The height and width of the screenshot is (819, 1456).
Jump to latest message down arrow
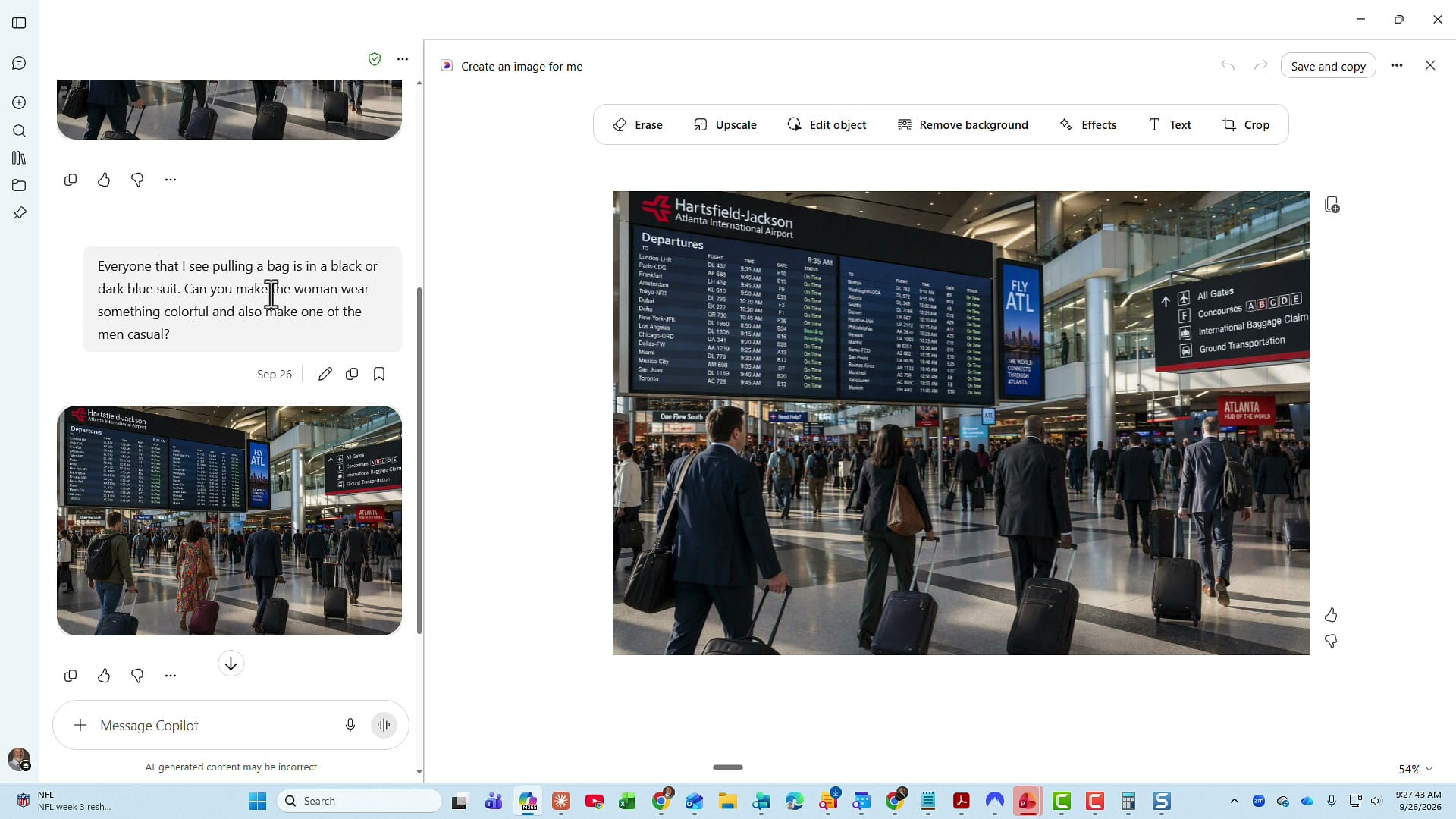231,664
